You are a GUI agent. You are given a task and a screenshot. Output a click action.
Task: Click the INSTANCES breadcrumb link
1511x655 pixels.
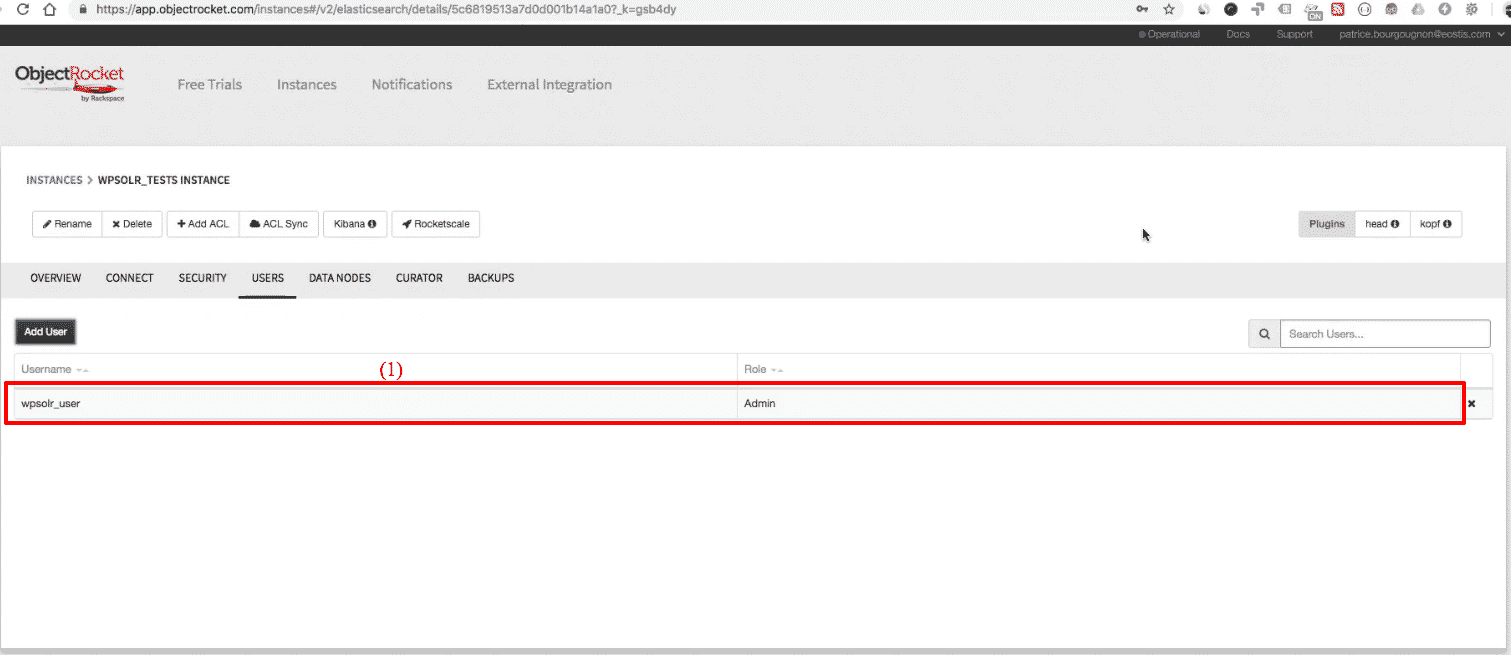(54, 181)
